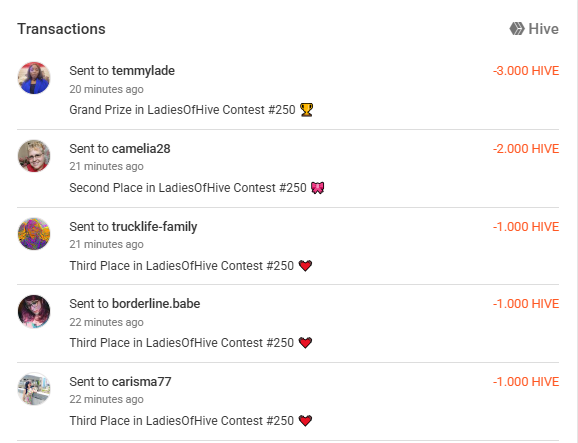Open the carisma77 username link
The height and width of the screenshot is (443, 578).
(142, 381)
